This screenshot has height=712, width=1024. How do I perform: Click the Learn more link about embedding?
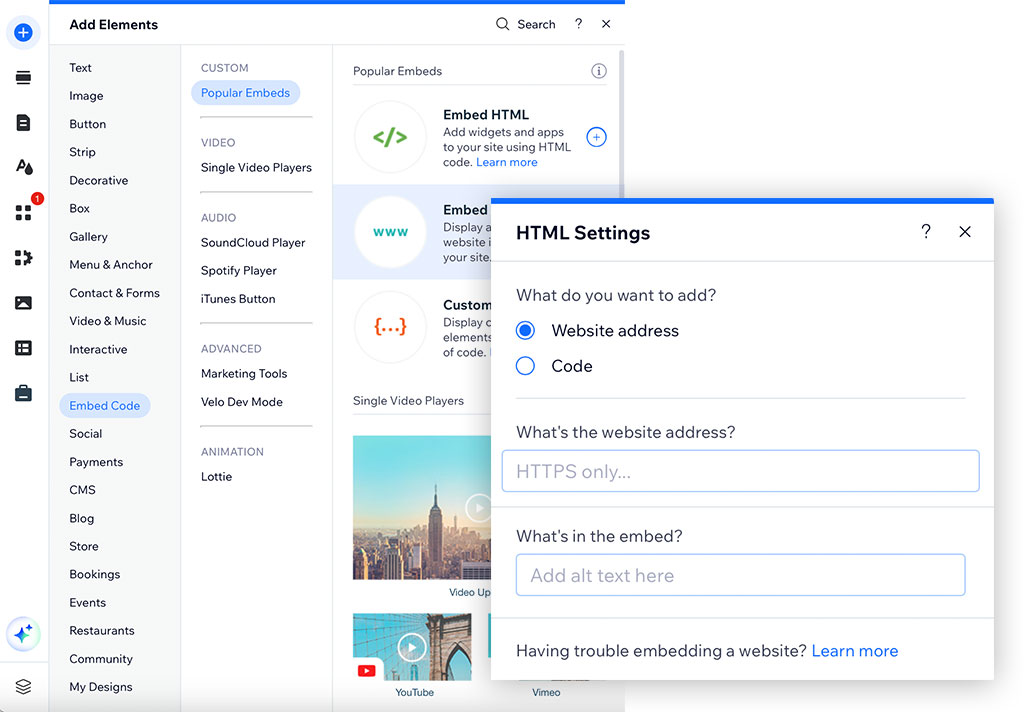coord(854,650)
